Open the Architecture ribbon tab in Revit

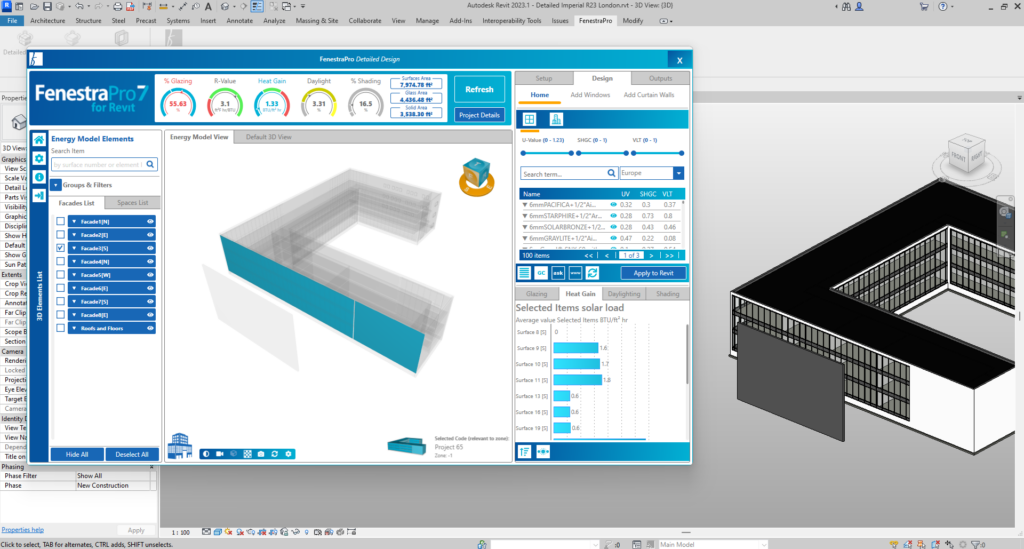tap(48, 21)
